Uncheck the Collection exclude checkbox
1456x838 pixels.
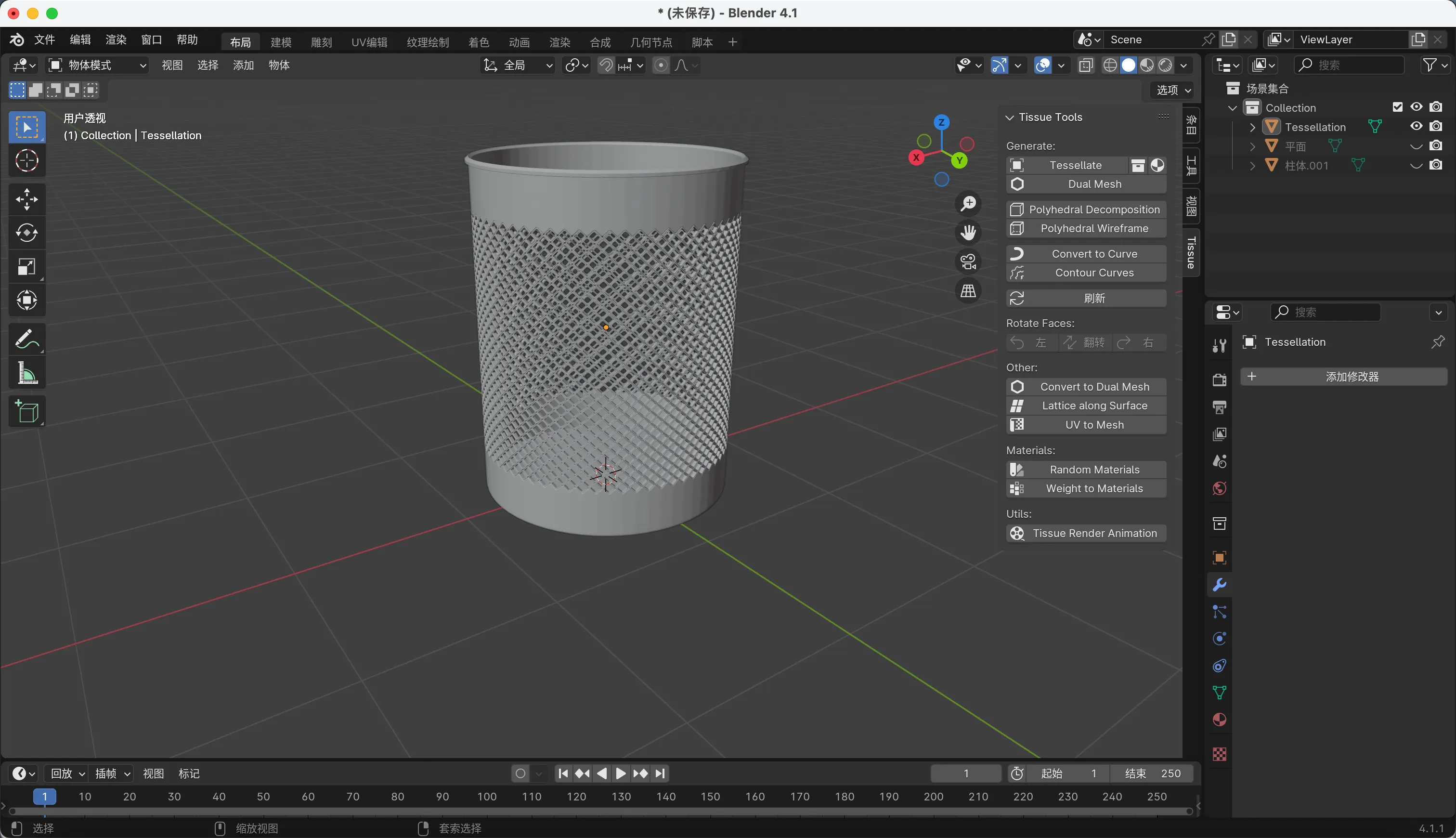pyautogui.click(x=1397, y=107)
